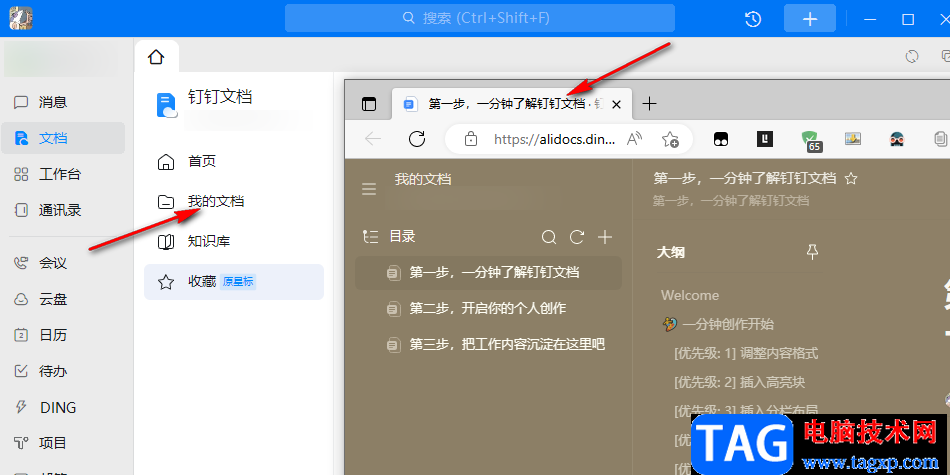
Task: Focus the search box at the top
Action: [480, 18]
